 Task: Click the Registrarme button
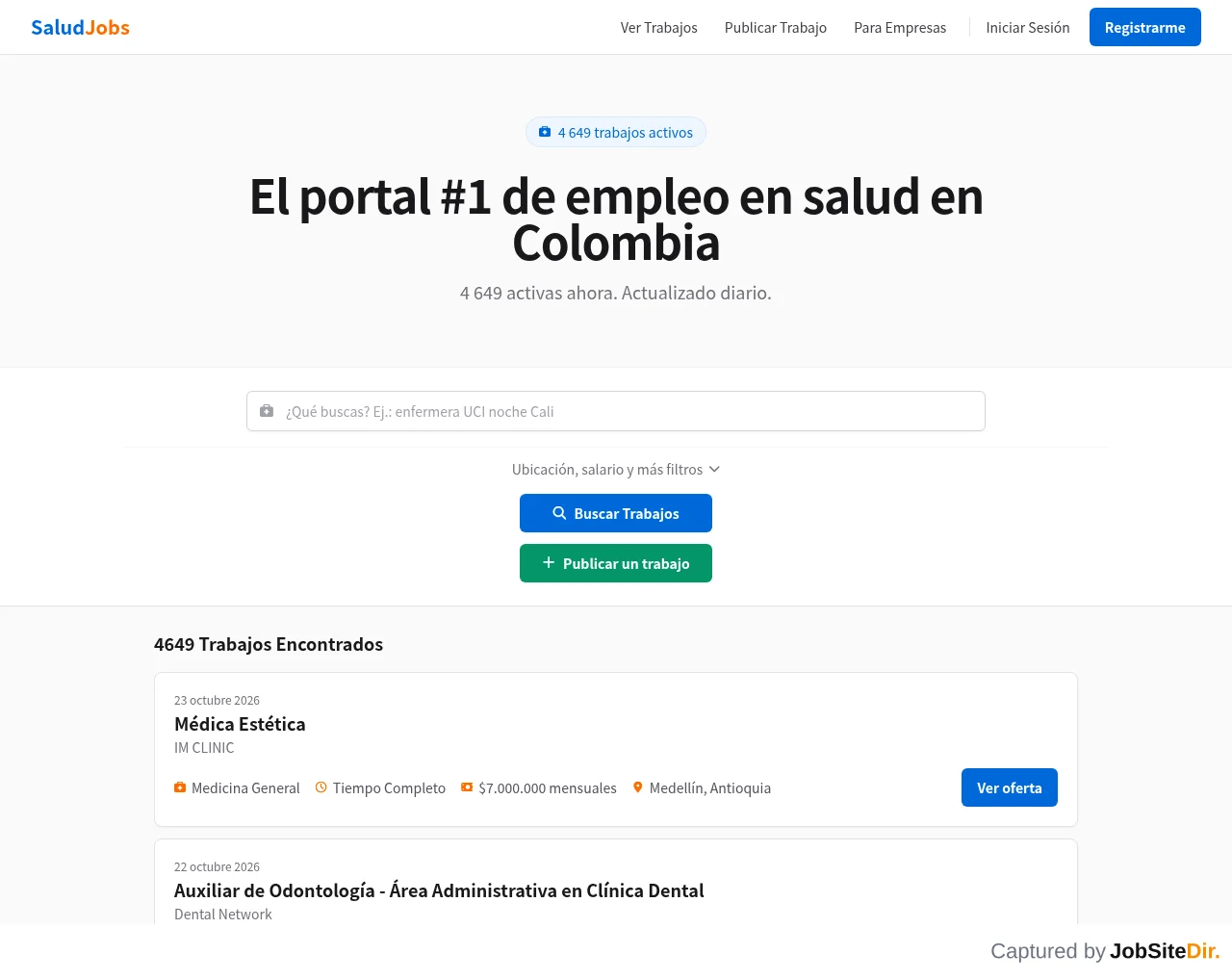point(1145,27)
